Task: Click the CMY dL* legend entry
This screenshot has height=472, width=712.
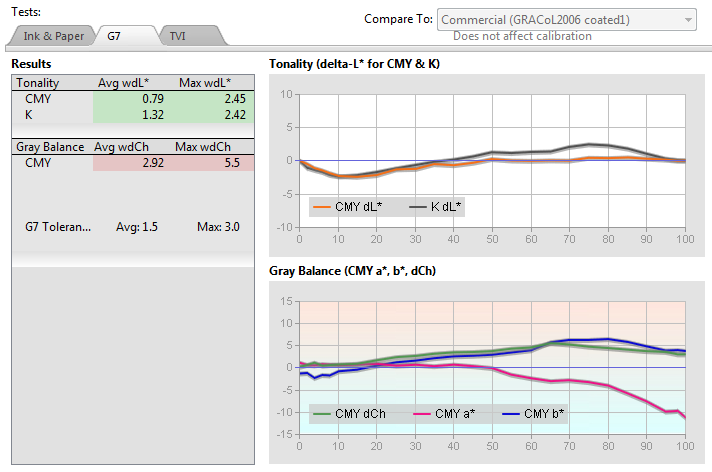Action: click(x=348, y=207)
